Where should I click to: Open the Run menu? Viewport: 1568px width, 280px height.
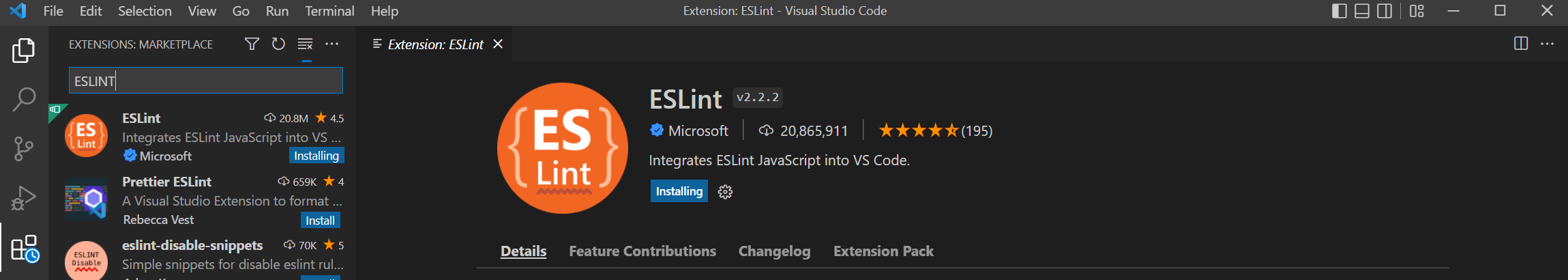[x=277, y=11]
